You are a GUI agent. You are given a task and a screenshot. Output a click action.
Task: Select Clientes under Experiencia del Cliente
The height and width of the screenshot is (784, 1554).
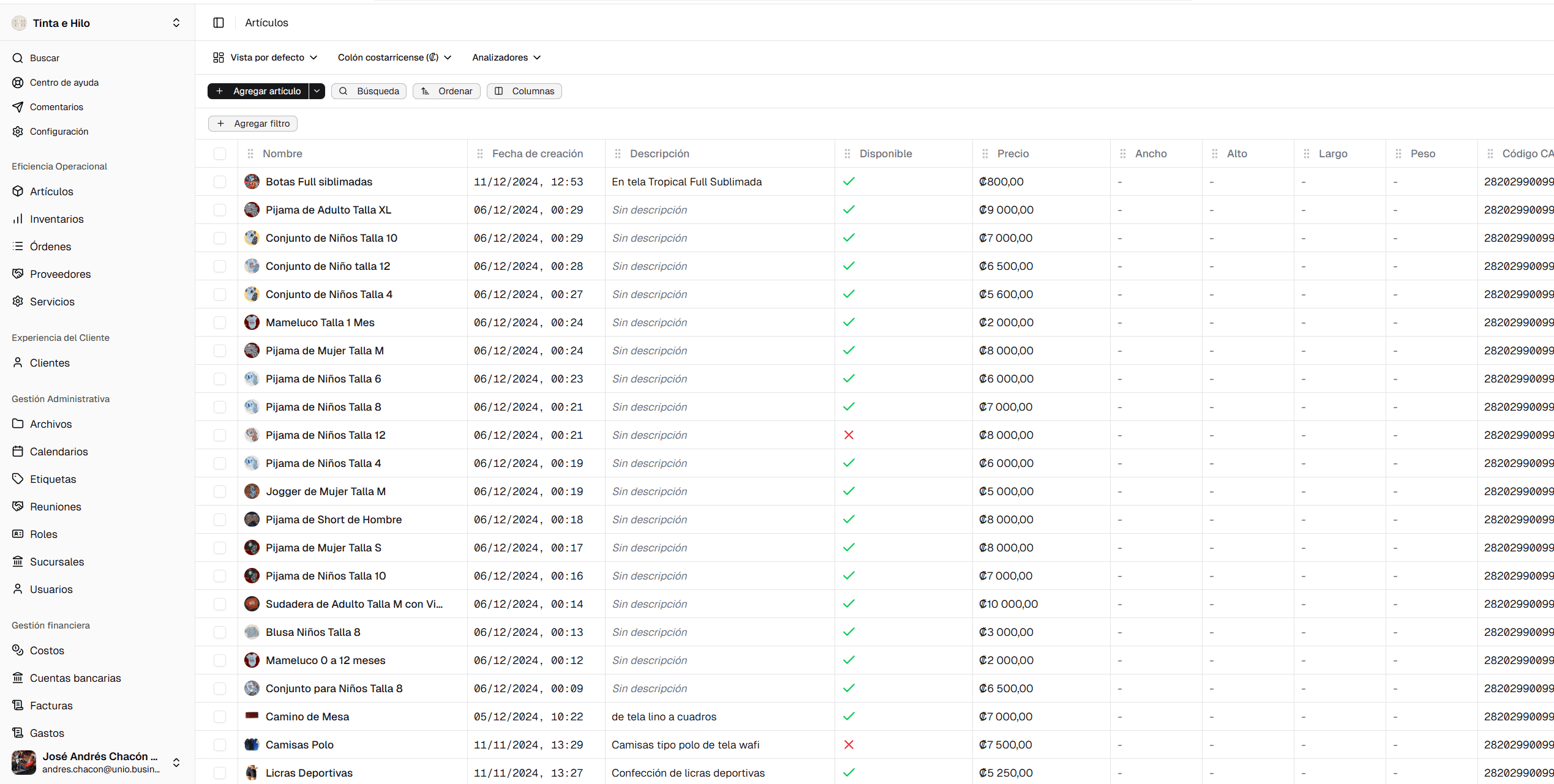point(49,362)
